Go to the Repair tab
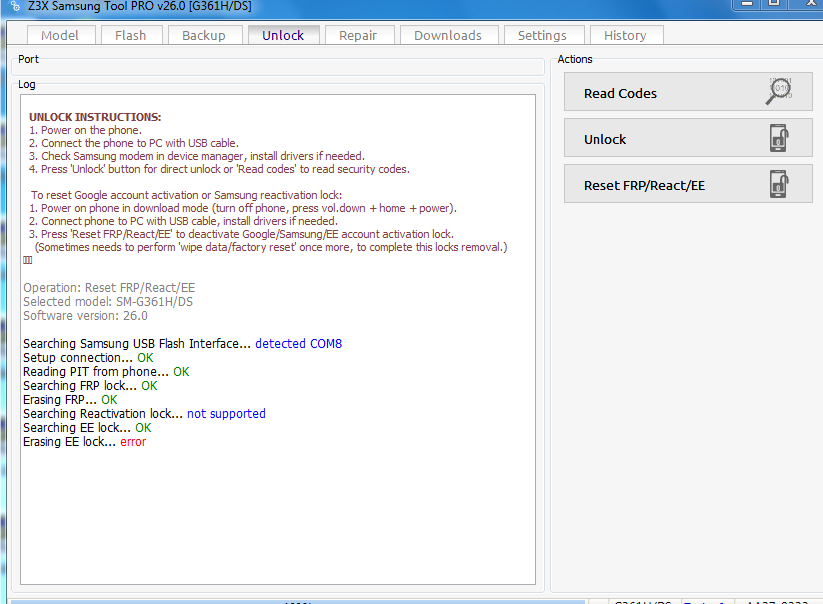 pyautogui.click(x=358, y=35)
